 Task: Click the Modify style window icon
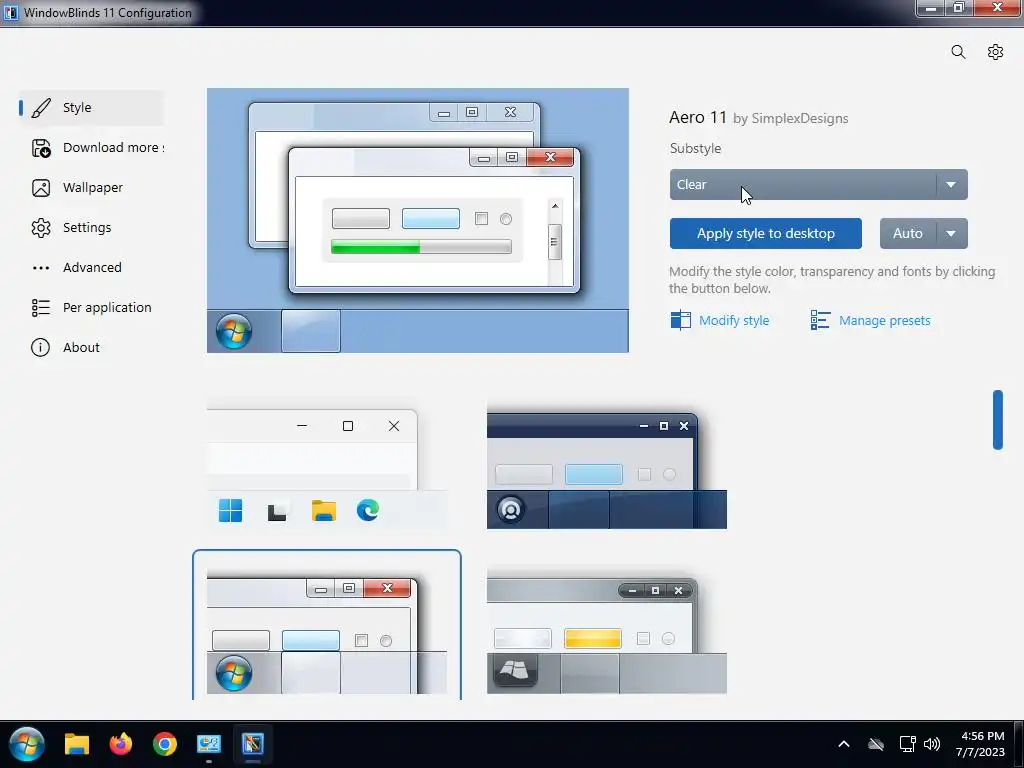(680, 320)
